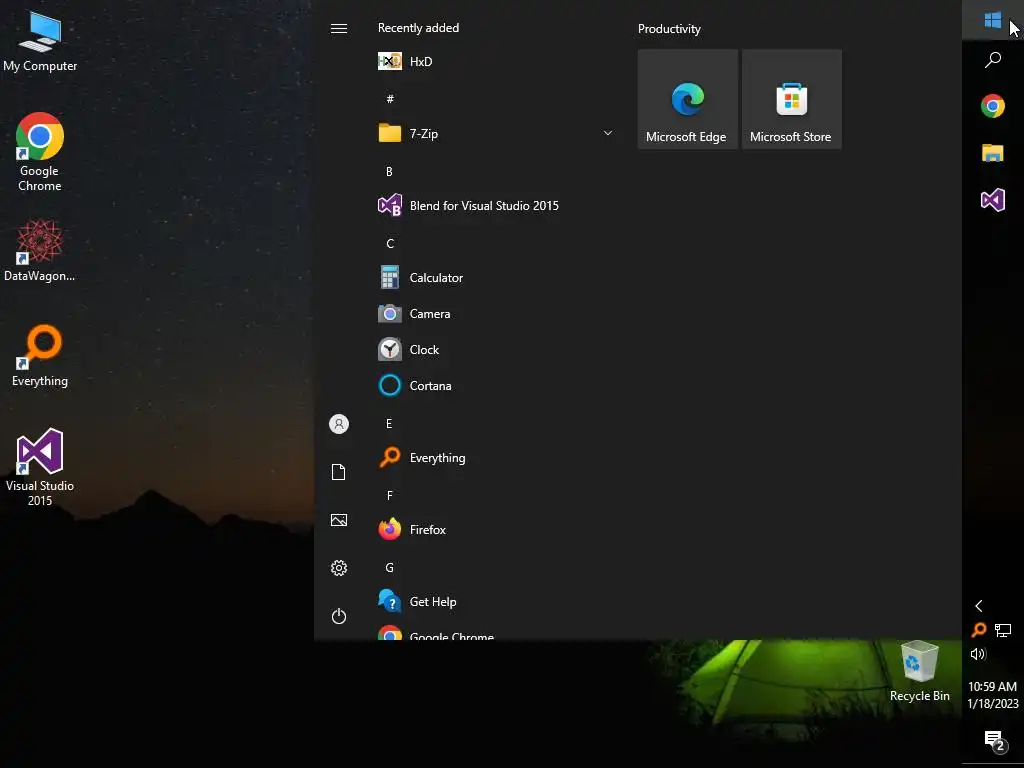The height and width of the screenshot is (768, 1024).
Task: Select the DataWagon desktop shortcut
Action: click(x=40, y=250)
